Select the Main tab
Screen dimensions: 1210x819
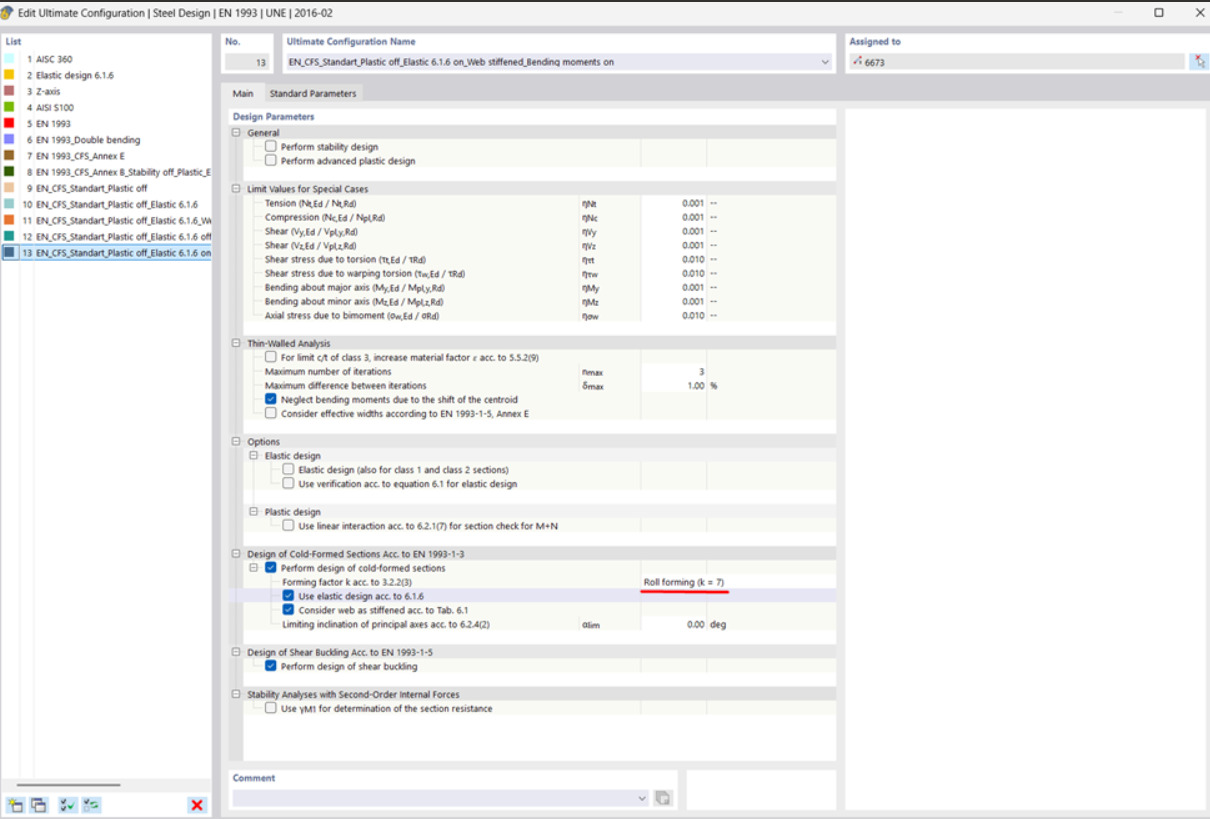pos(242,94)
